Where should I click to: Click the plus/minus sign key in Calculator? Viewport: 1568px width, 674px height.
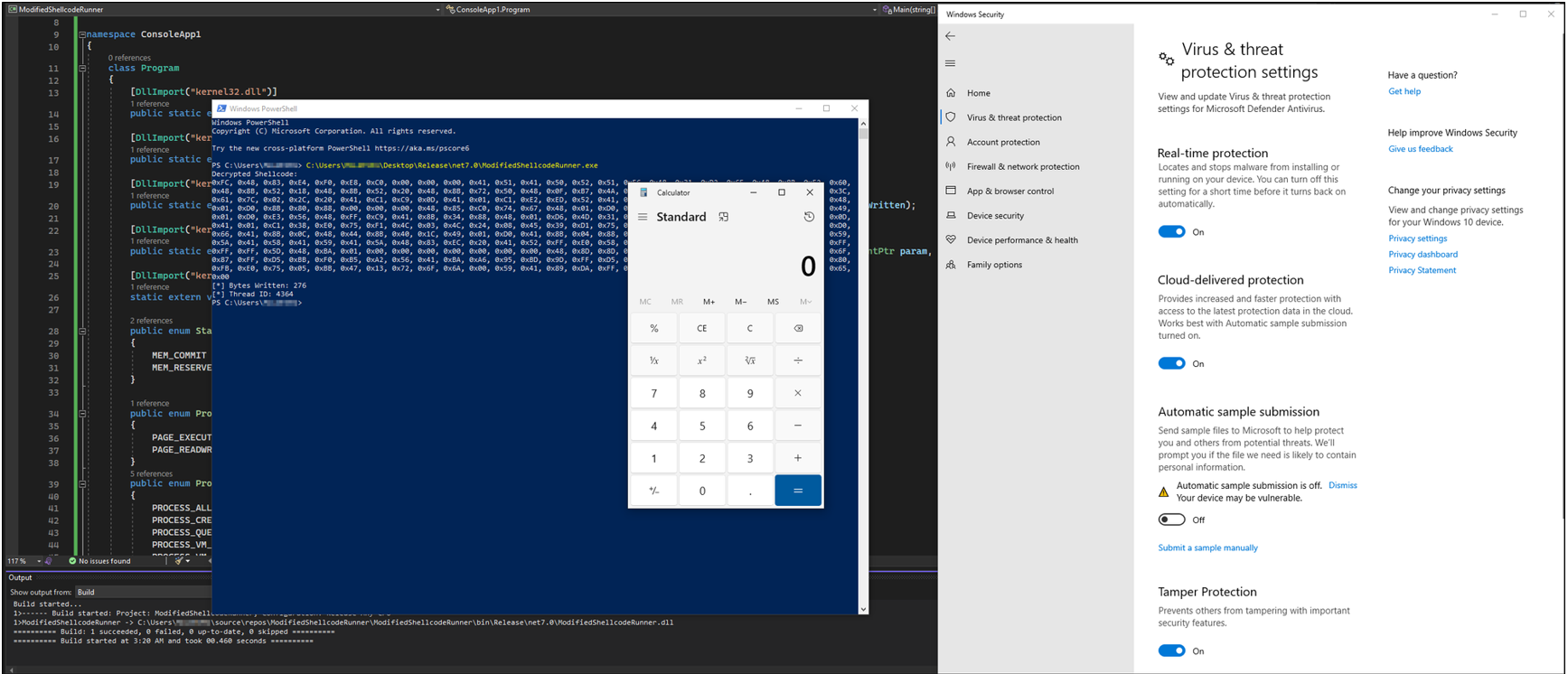point(654,491)
